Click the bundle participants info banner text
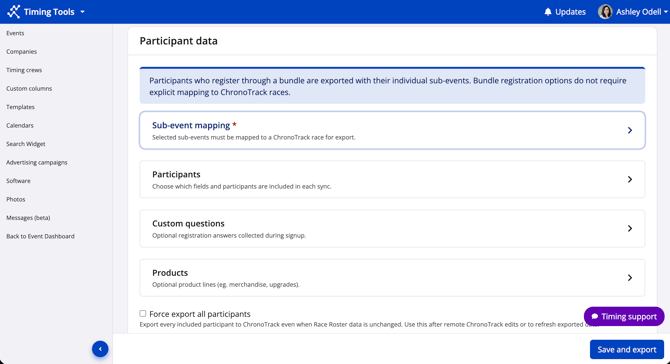This screenshot has height=364, width=670. point(388,86)
